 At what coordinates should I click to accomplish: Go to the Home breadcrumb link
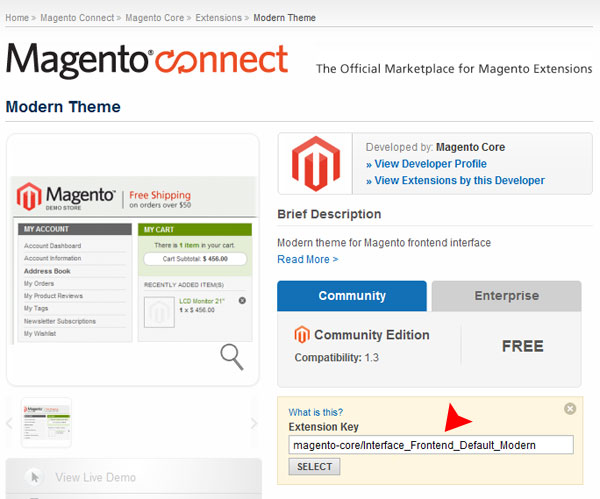17,18
